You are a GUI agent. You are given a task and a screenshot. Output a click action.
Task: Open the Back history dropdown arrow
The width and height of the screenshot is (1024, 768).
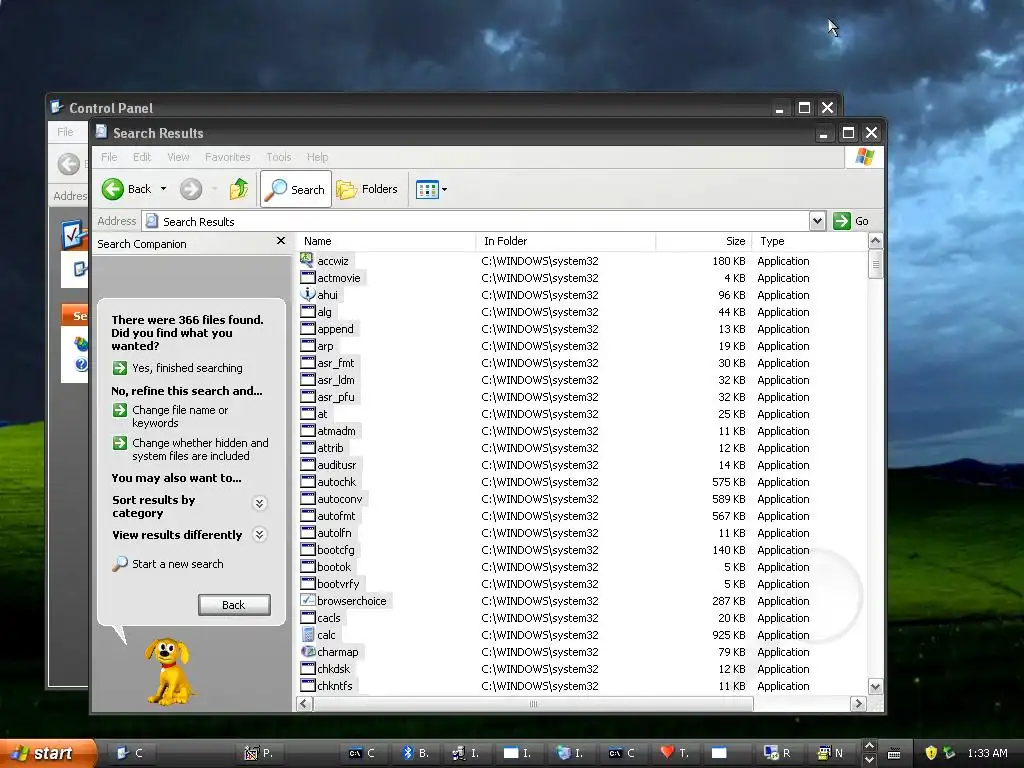click(163, 189)
